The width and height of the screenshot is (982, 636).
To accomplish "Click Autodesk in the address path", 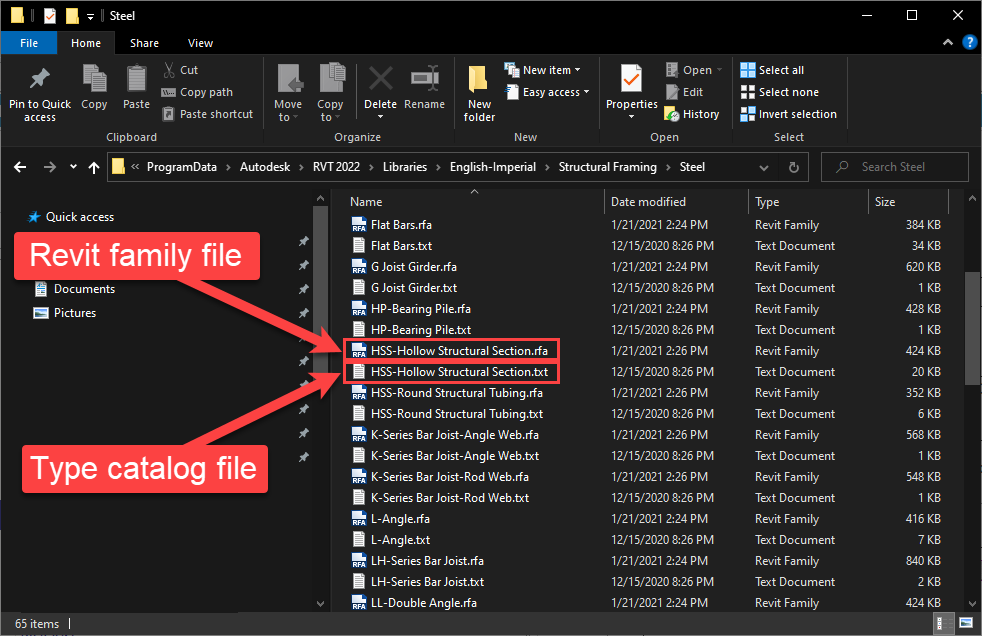I will [265, 167].
